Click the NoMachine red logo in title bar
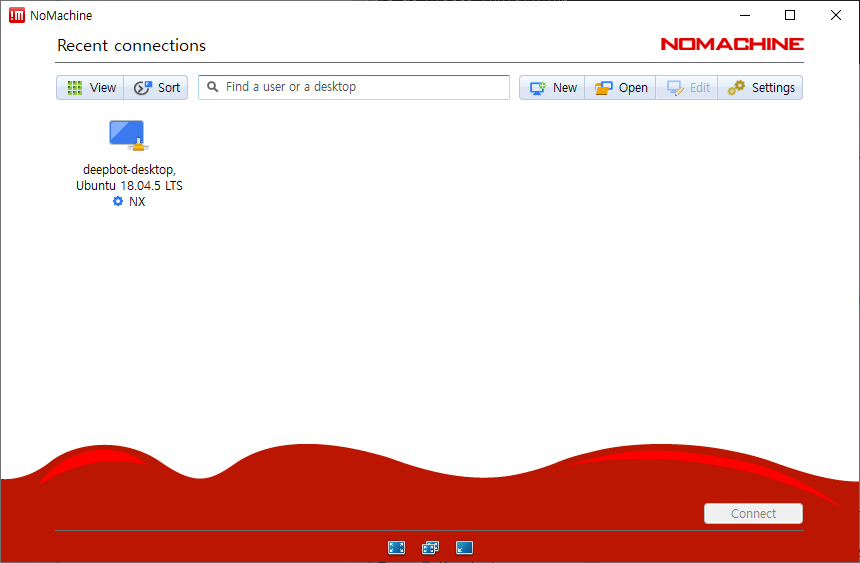Viewport: 860px width, 563px height. pos(16,15)
